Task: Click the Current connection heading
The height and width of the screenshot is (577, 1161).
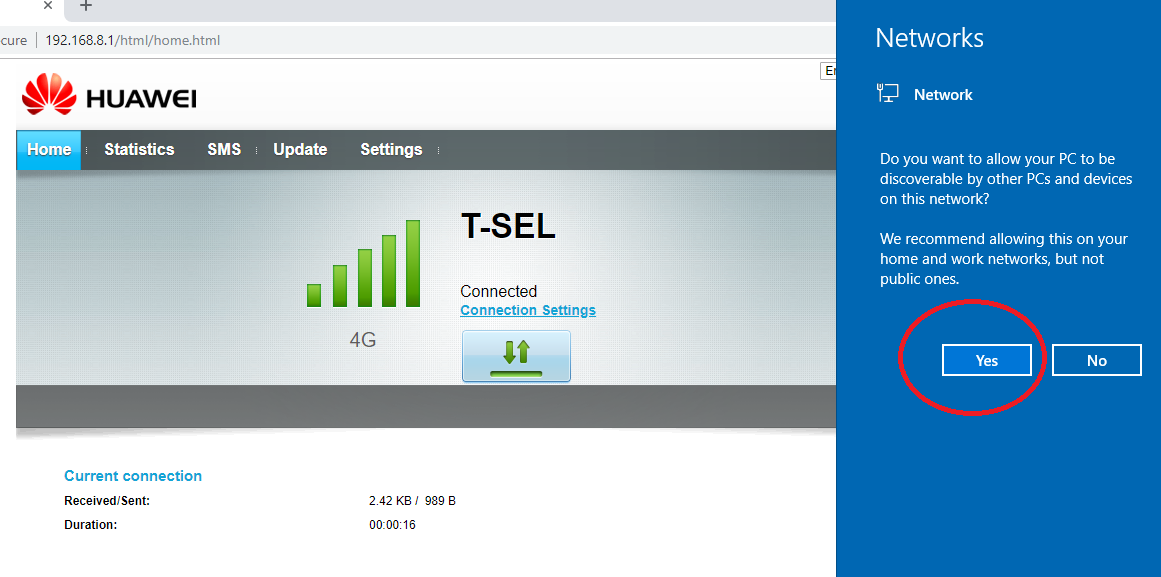Action: (x=133, y=476)
